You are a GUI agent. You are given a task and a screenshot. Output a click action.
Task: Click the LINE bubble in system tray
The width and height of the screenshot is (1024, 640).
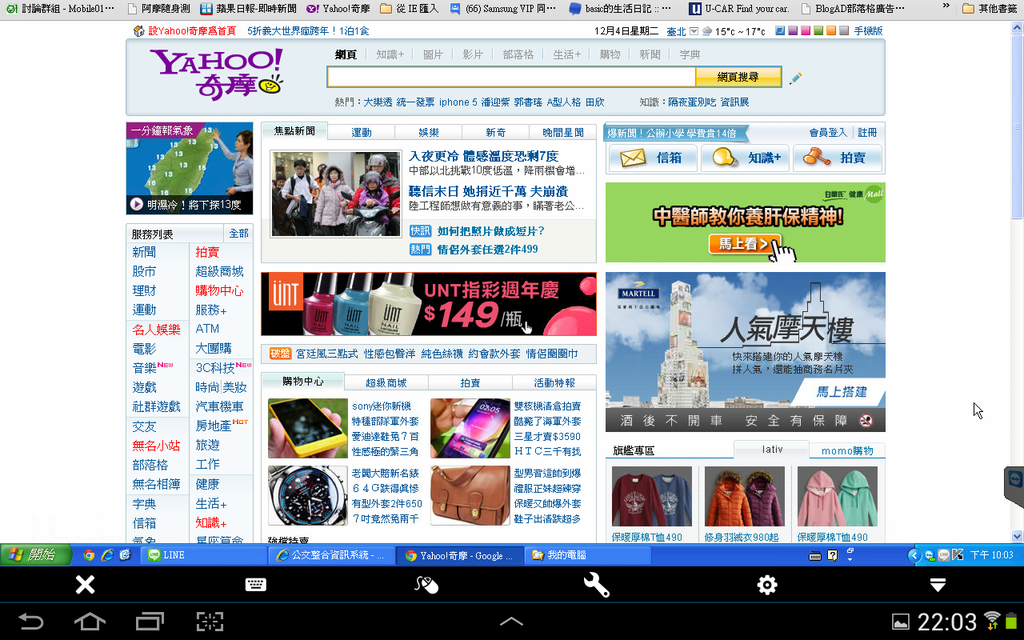944,555
